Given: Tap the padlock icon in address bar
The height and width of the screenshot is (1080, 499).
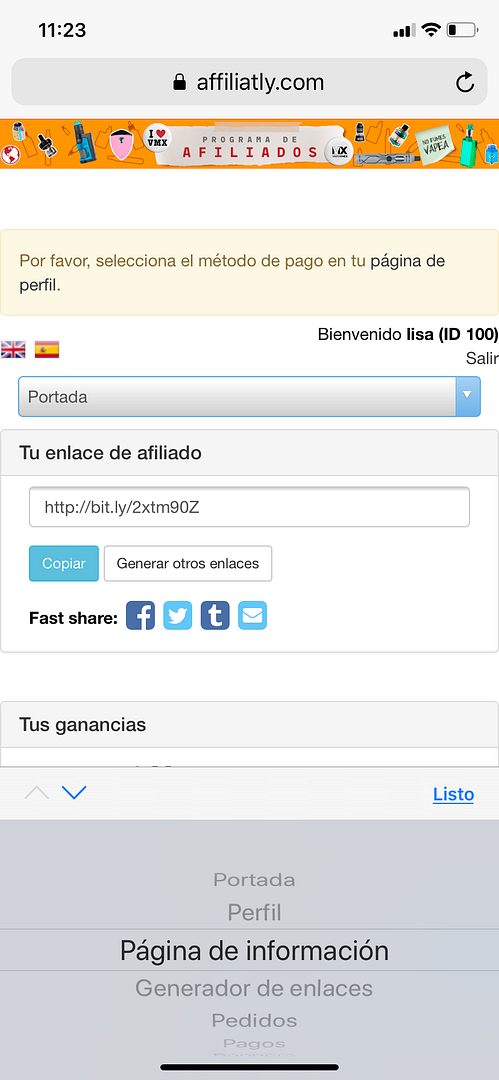Looking at the screenshot, I should [x=179, y=83].
